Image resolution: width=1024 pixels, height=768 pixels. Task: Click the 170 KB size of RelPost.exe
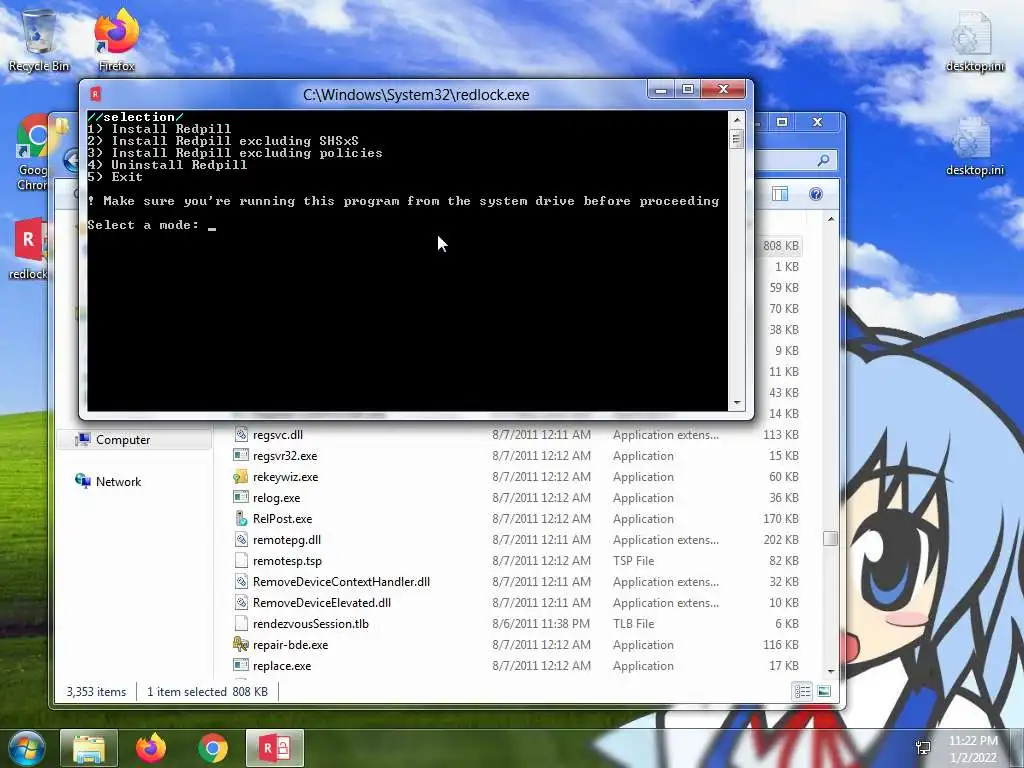click(x=780, y=519)
